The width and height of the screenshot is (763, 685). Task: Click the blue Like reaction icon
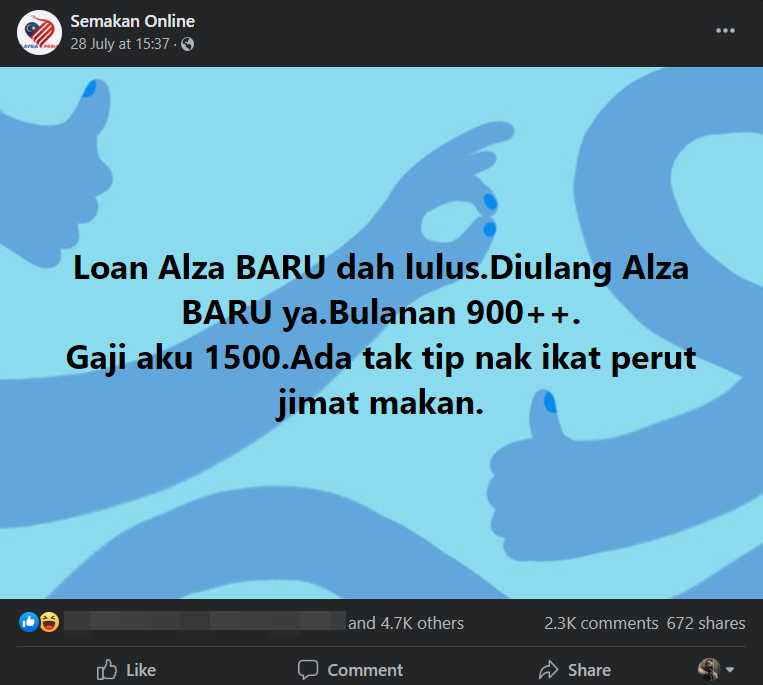point(29,622)
